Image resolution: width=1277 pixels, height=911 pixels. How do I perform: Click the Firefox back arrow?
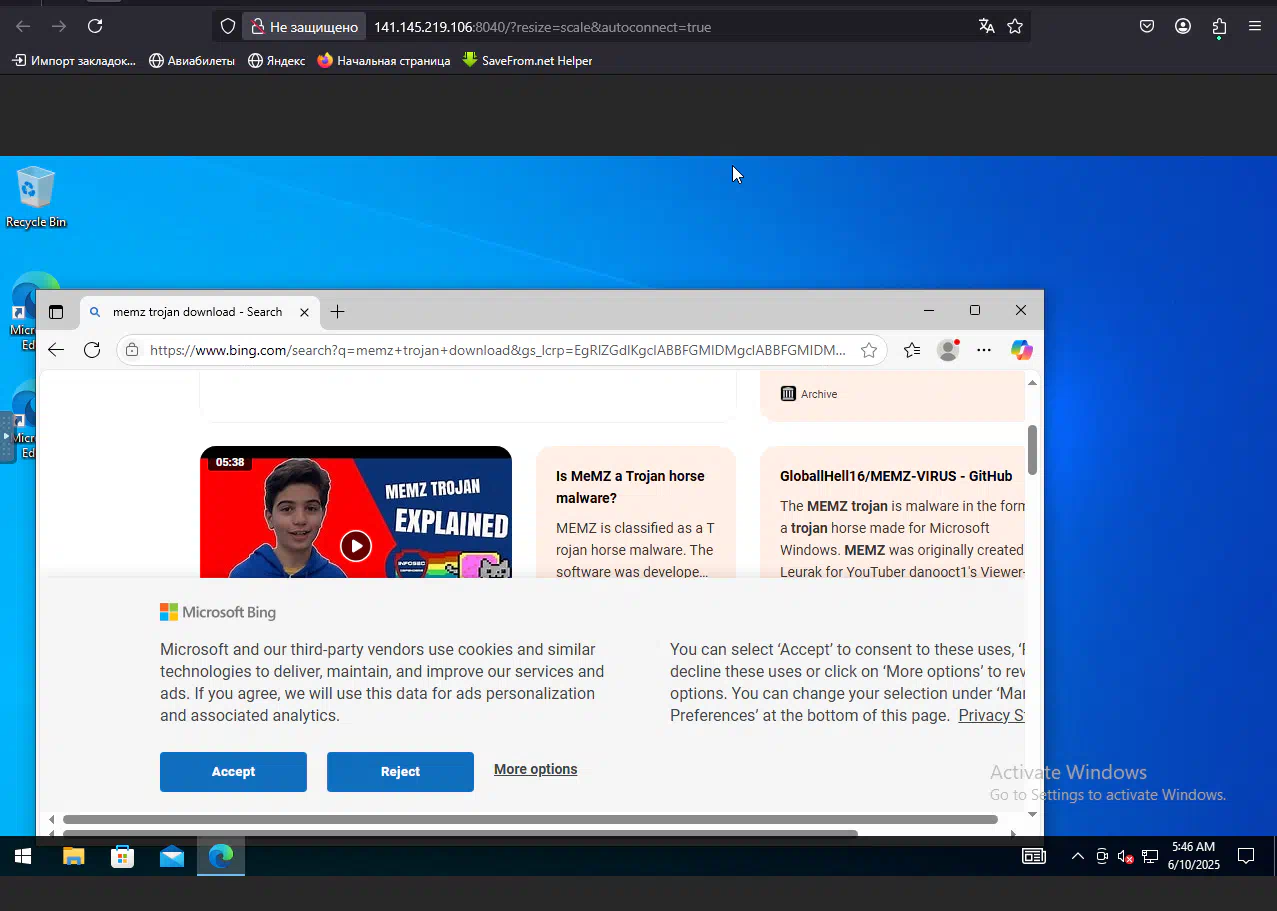(23, 27)
